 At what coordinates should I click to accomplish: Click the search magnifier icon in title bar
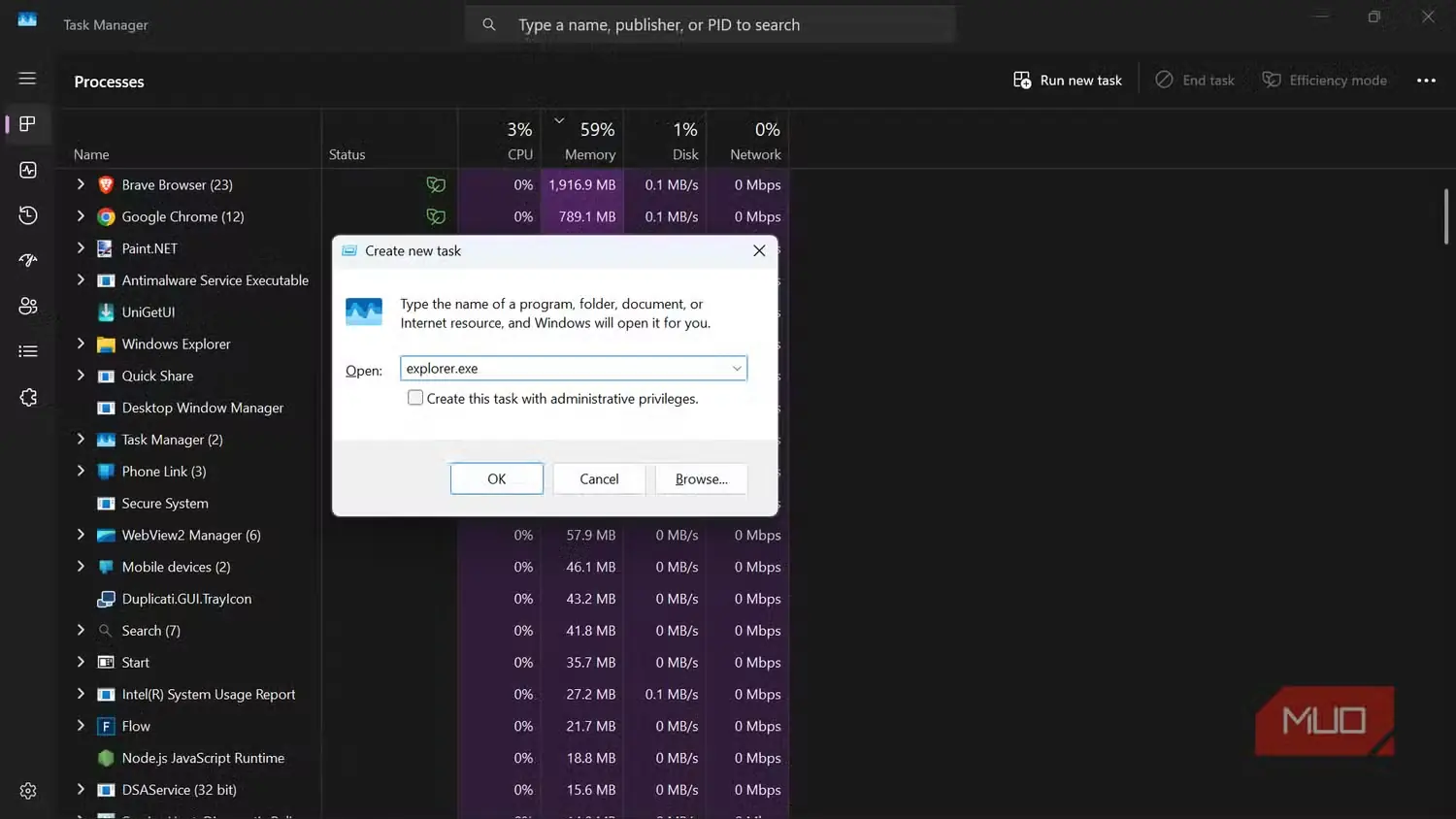[x=489, y=24]
